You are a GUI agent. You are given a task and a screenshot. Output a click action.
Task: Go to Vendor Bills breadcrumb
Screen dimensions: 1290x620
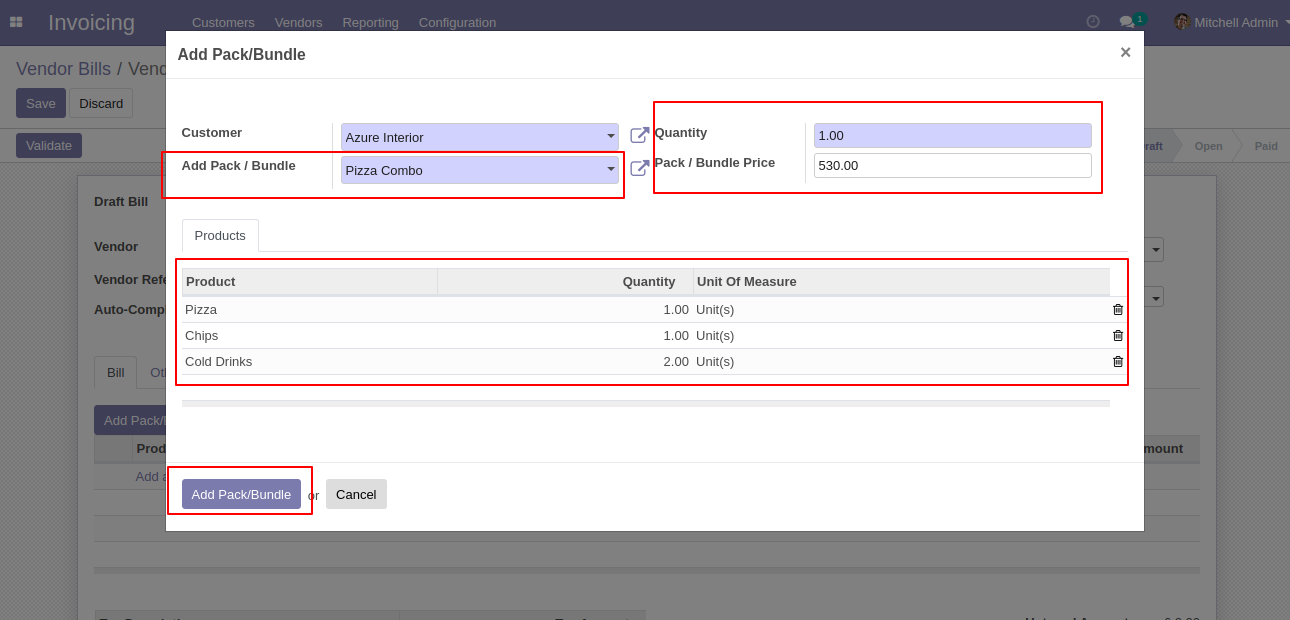click(x=63, y=69)
